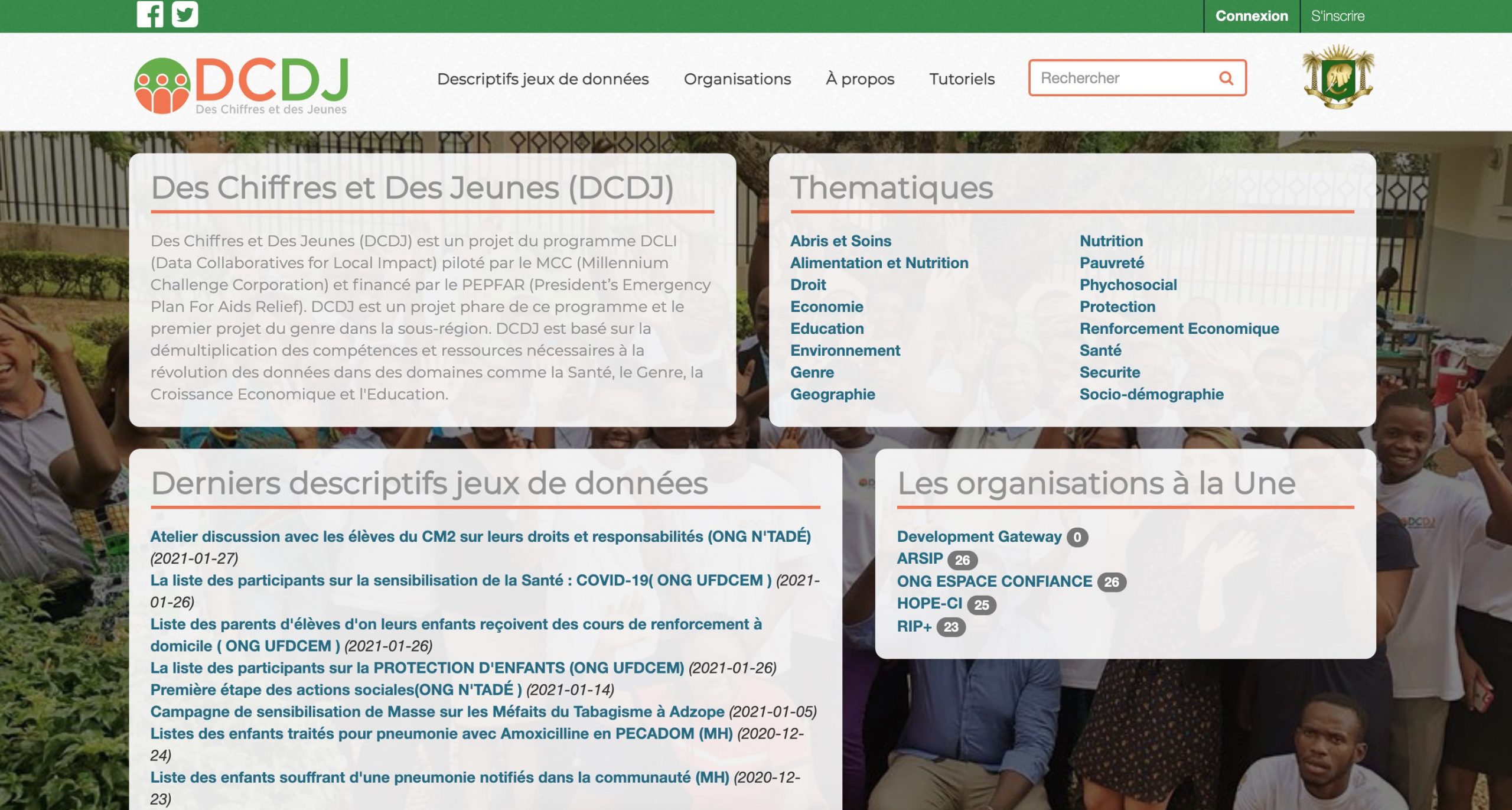The height and width of the screenshot is (810, 1512).
Task: Trigger the search magnifier icon
Action: pyautogui.click(x=1227, y=77)
